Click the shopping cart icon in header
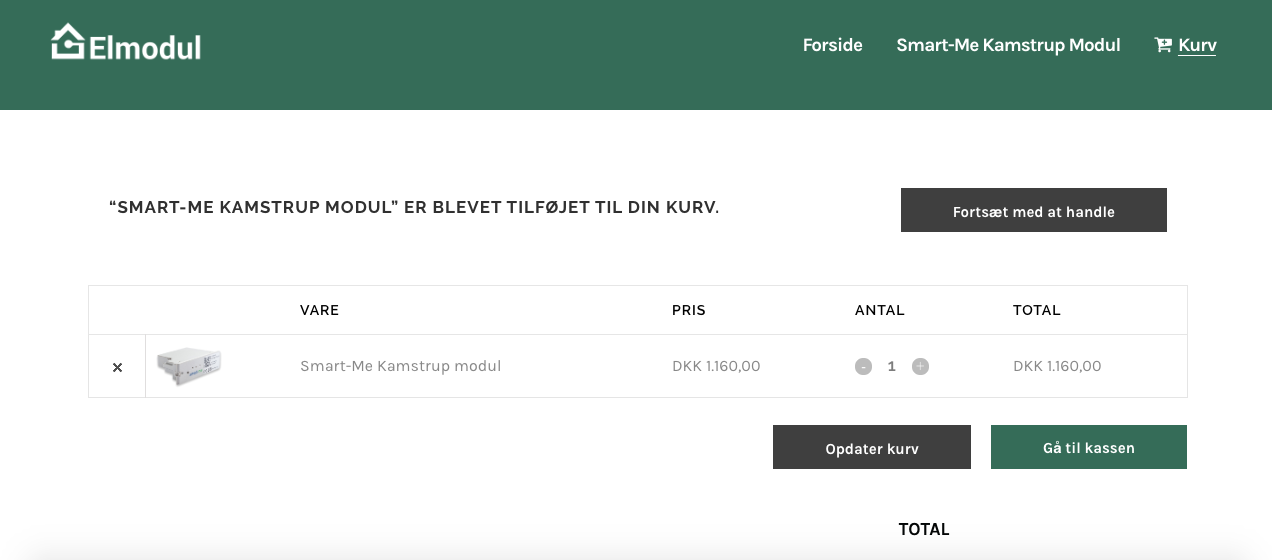Screen dimensions: 1272x560 pos(1162,45)
